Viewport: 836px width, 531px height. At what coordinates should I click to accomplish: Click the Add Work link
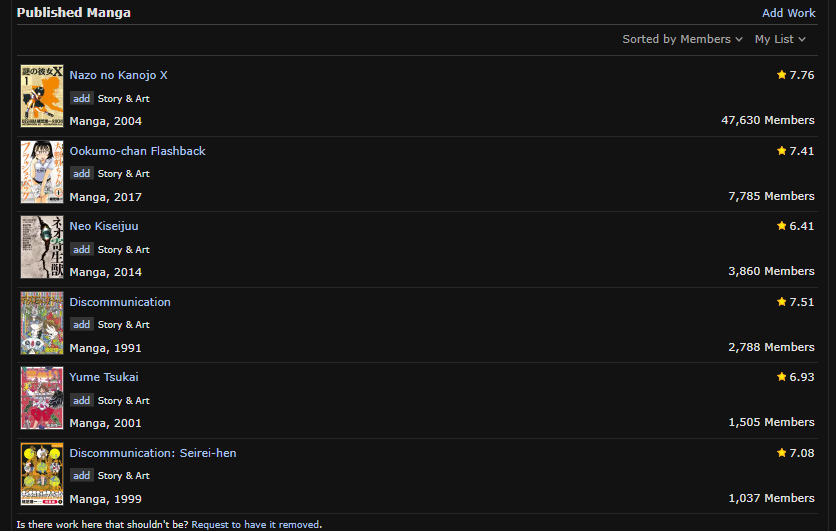pyautogui.click(x=789, y=13)
